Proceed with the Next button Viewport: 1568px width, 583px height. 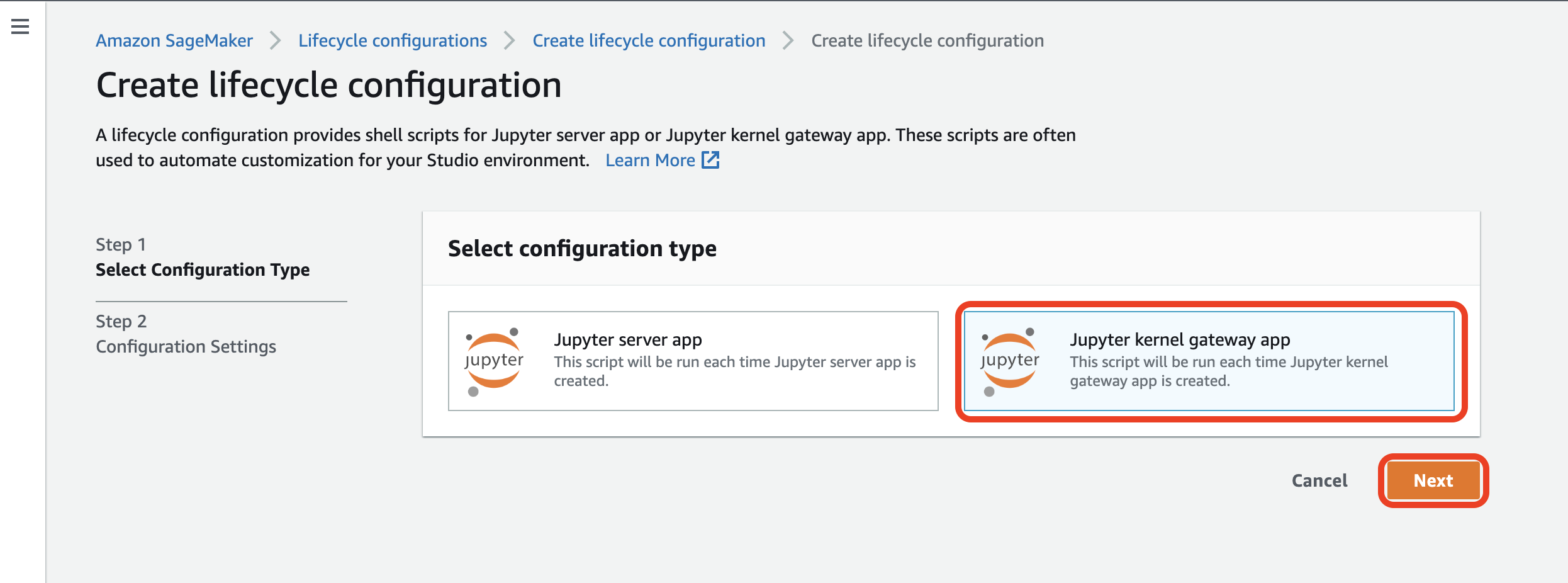[1433, 480]
